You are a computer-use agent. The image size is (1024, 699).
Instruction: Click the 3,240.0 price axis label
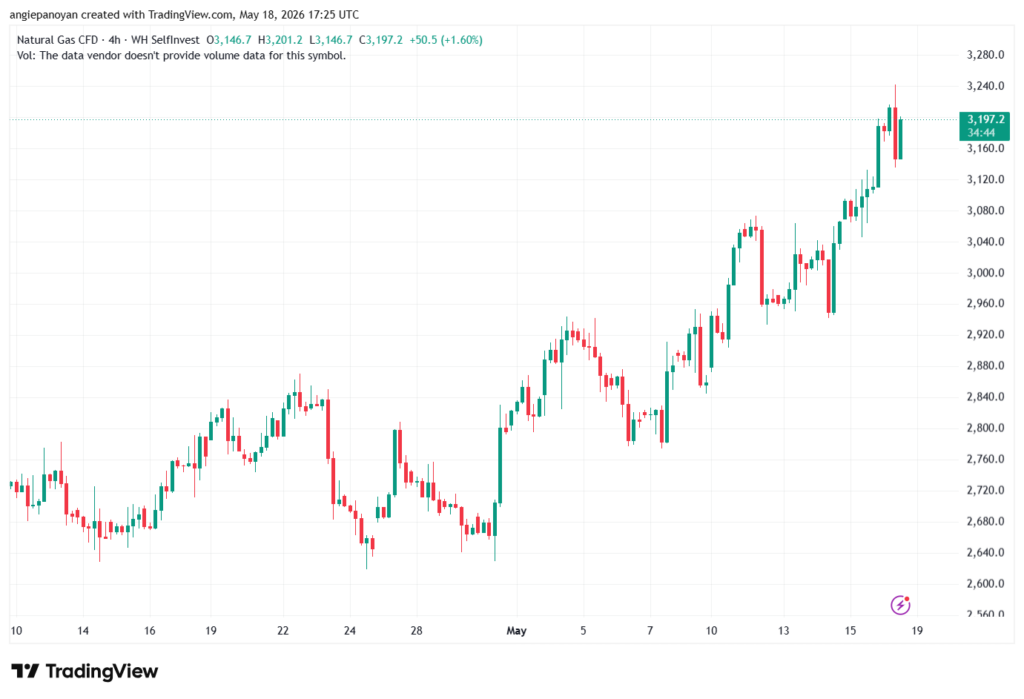[x=985, y=86]
